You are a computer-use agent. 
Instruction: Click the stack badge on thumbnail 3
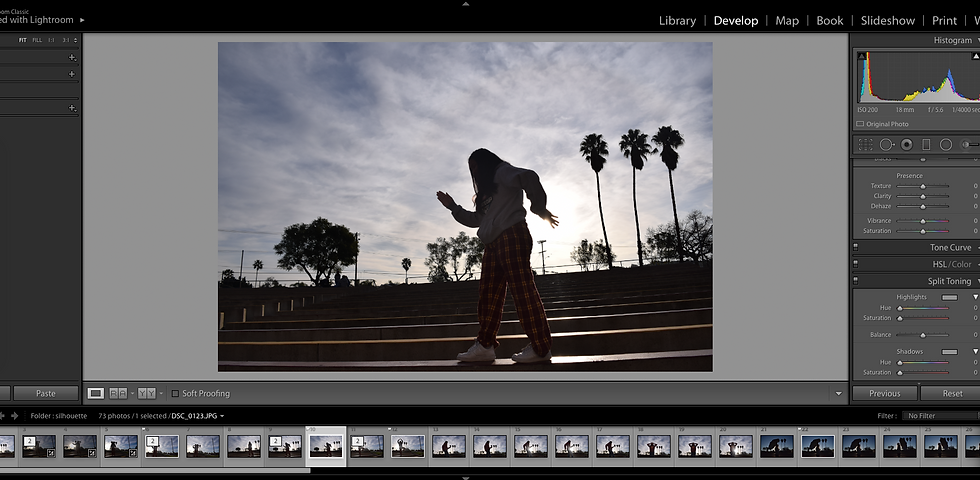(x=29, y=441)
